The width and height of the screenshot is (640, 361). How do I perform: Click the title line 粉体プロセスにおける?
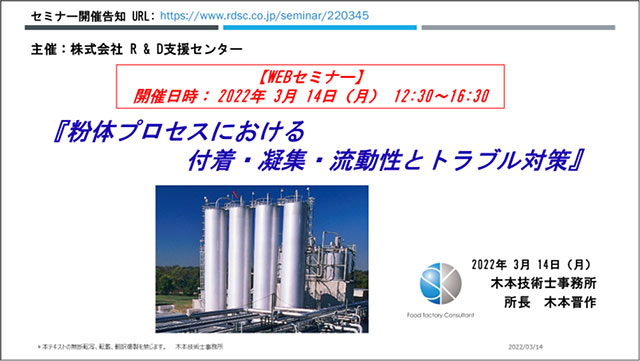[x=180, y=132]
